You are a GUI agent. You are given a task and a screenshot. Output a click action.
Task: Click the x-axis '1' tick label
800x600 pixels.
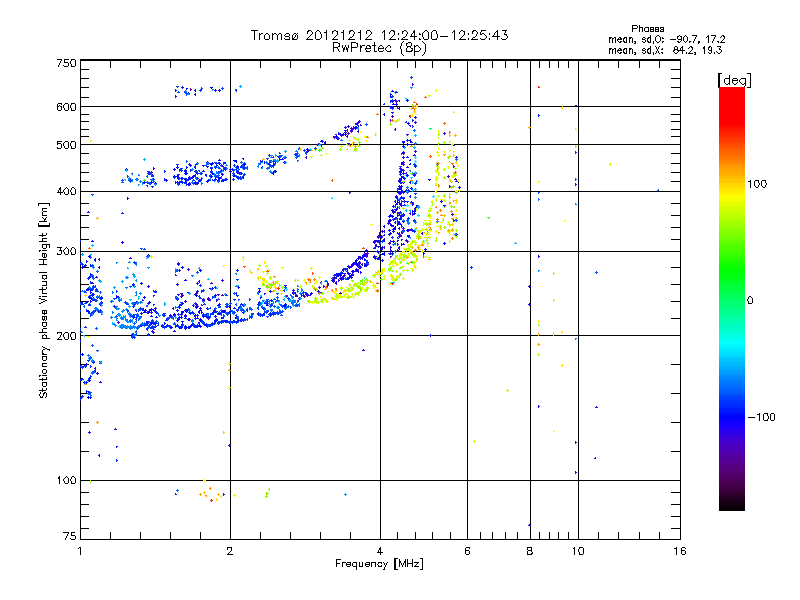pos(80,551)
